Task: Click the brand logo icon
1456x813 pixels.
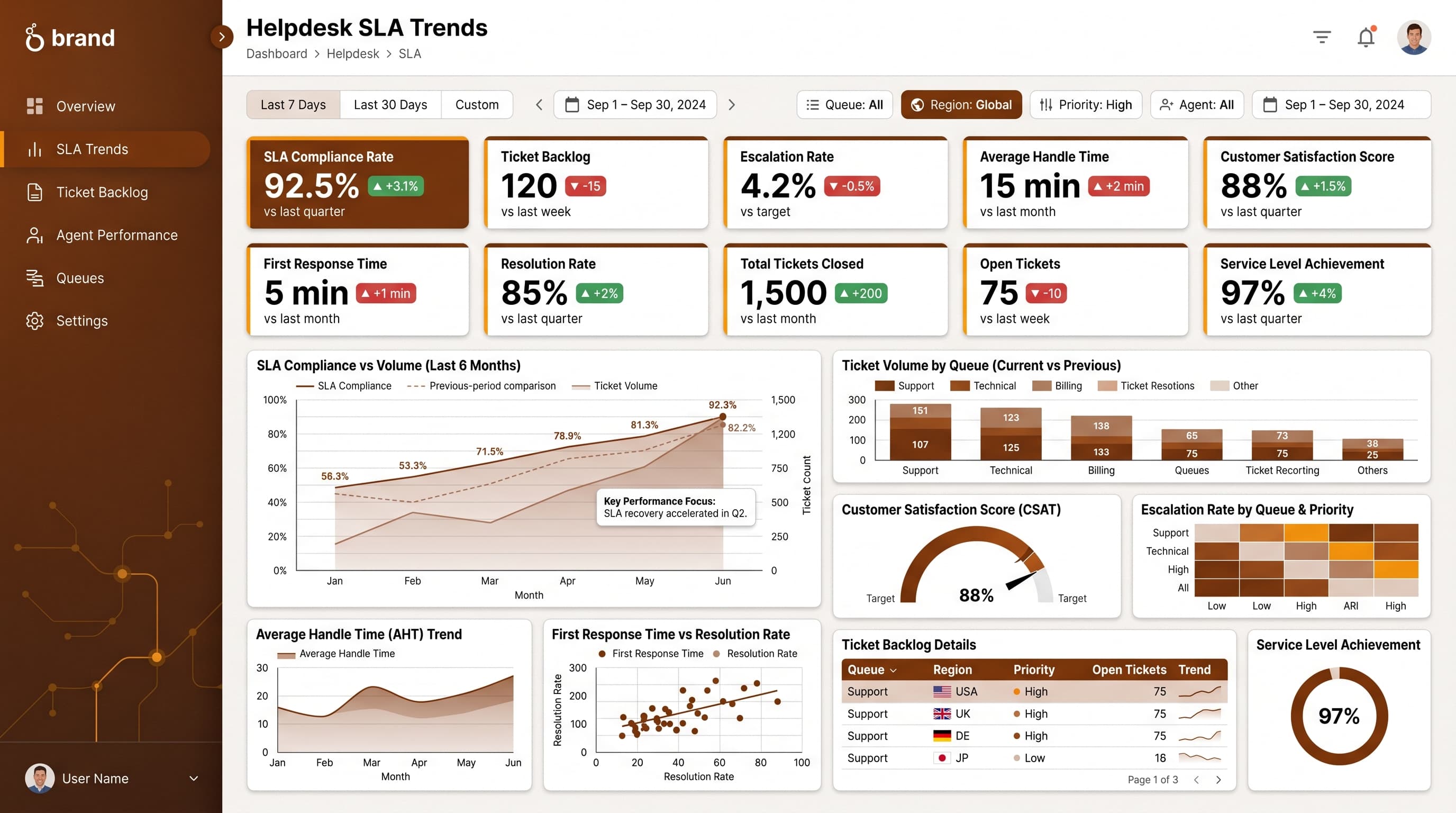Action: [x=34, y=37]
